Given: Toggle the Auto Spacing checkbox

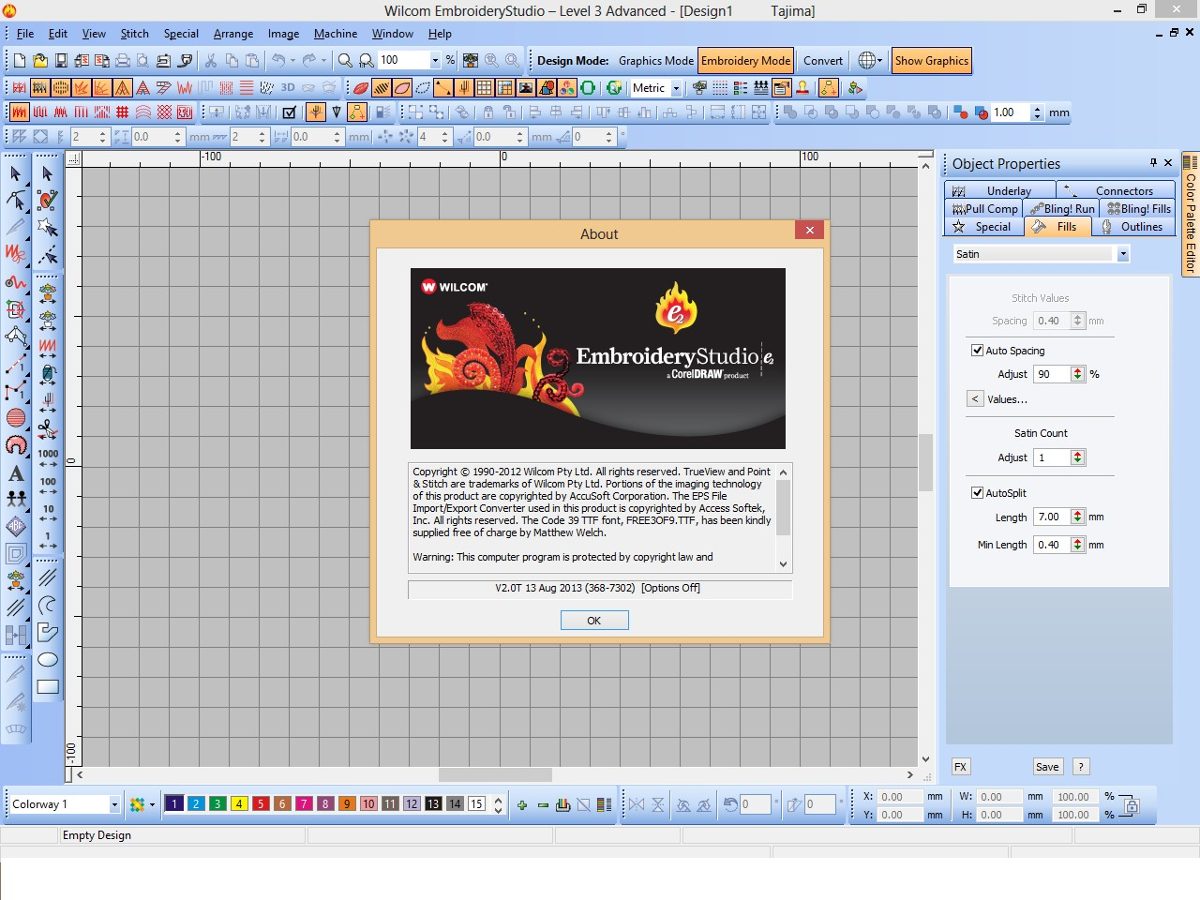Looking at the screenshot, I should [x=977, y=351].
